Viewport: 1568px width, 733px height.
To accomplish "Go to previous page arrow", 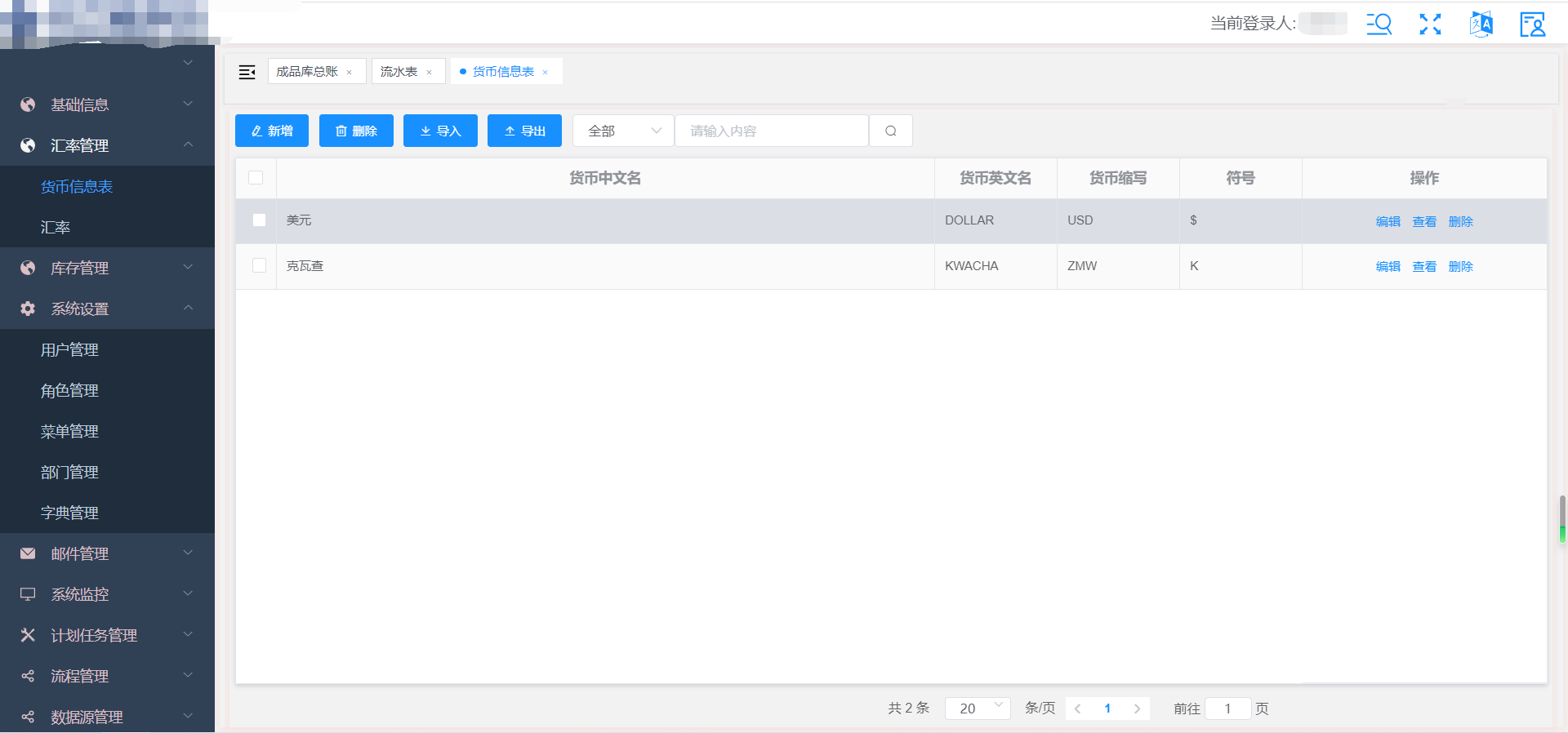I will pyautogui.click(x=1078, y=709).
